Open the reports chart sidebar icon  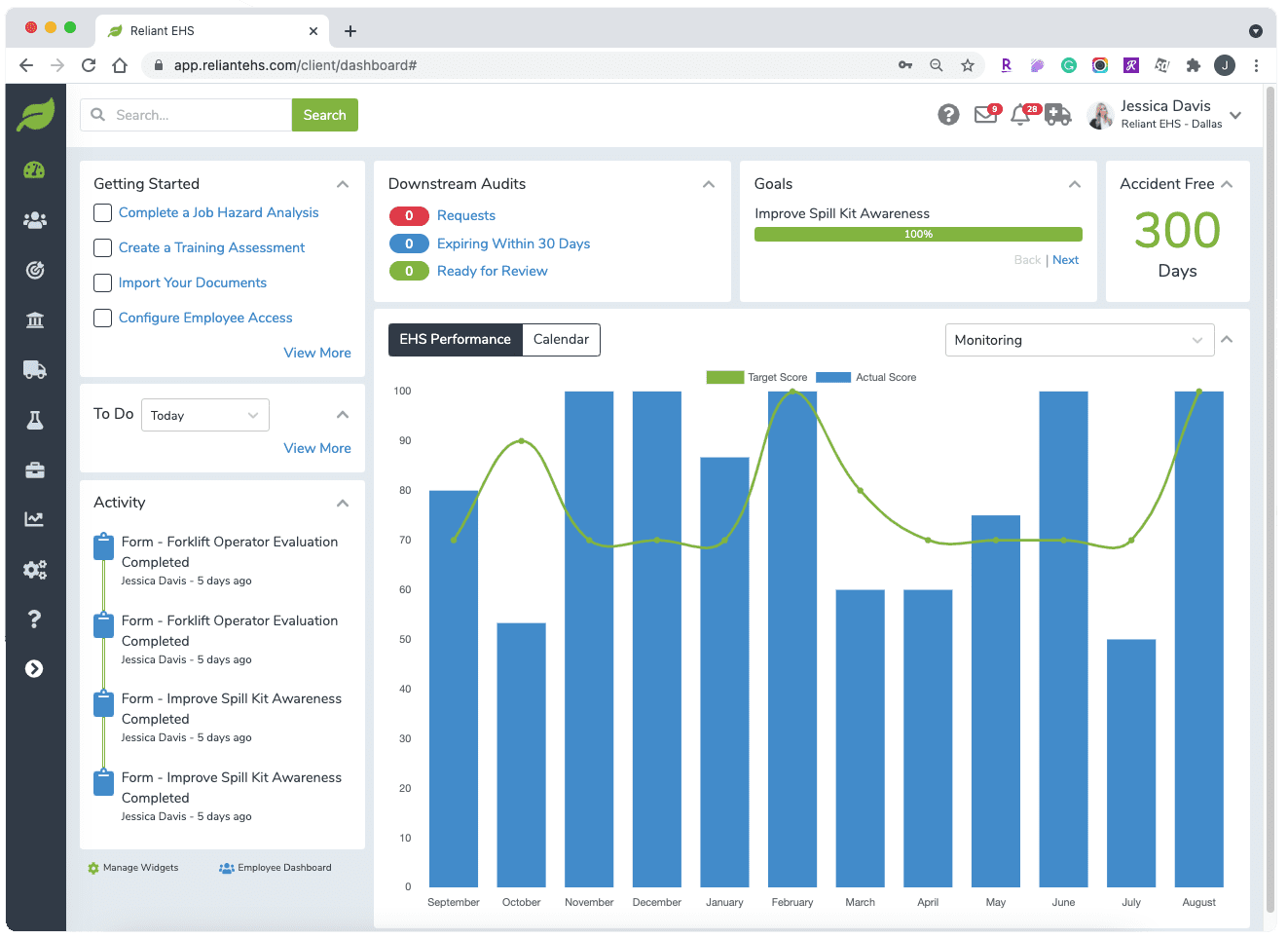[x=34, y=519]
